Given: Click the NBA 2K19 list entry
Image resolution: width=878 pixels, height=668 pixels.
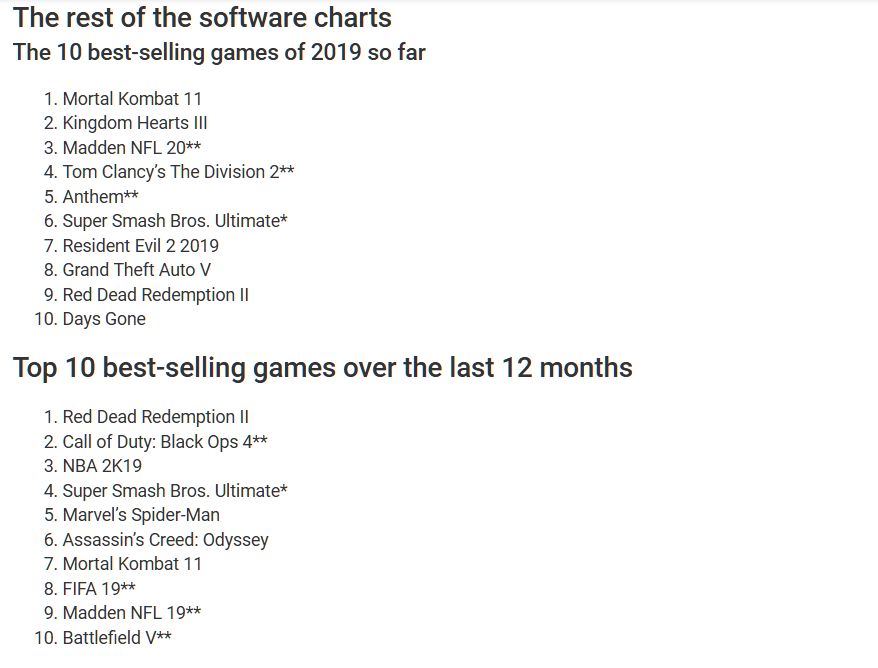Looking at the screenshot, I should pos(102,466).
